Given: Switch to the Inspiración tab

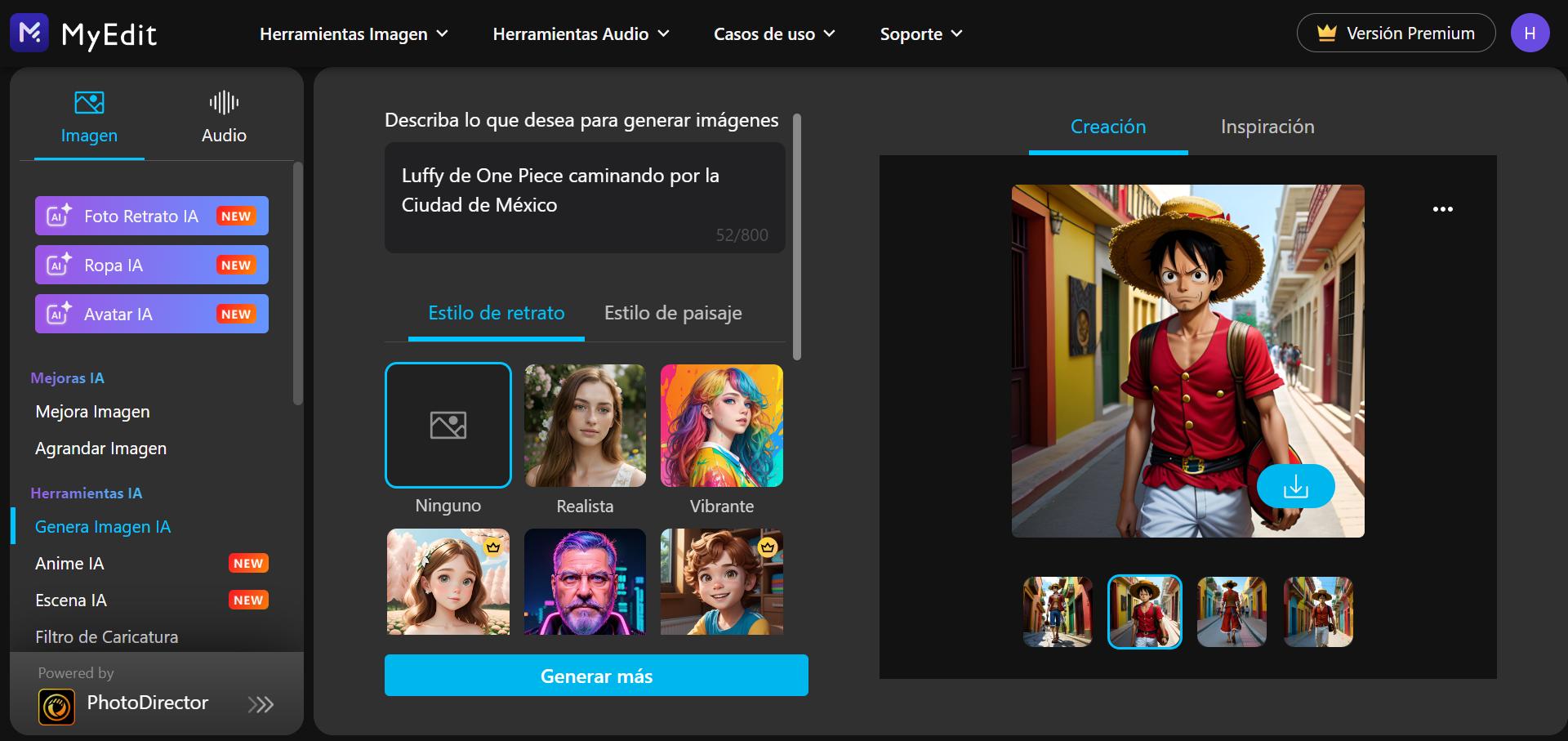Looking at the screenshot, I should (1267, 127).
